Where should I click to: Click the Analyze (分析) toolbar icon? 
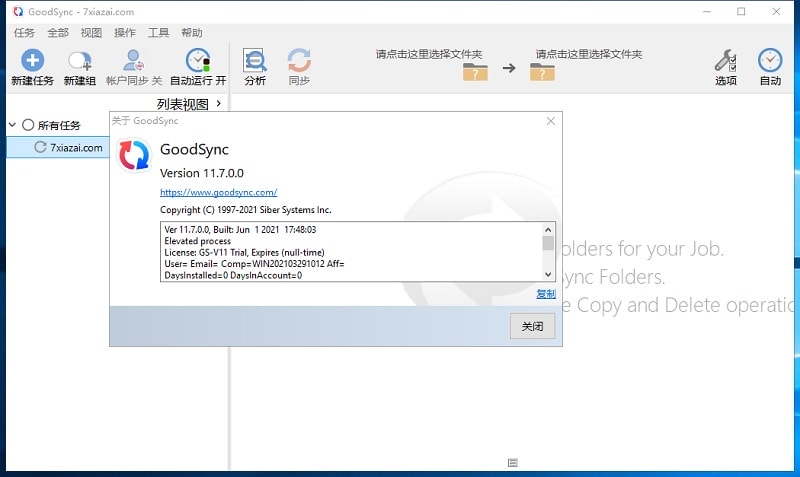point(254,61)
